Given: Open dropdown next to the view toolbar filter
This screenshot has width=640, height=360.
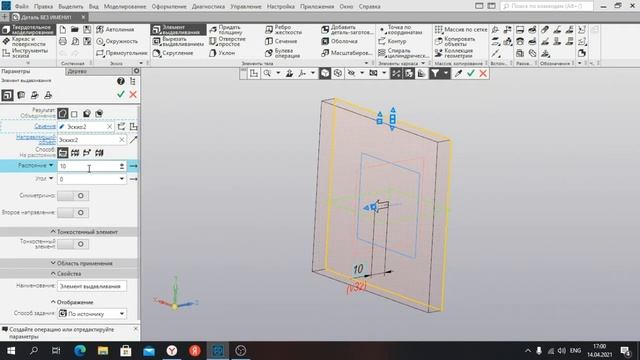Looking at the screenshot, I should (445, 73).
